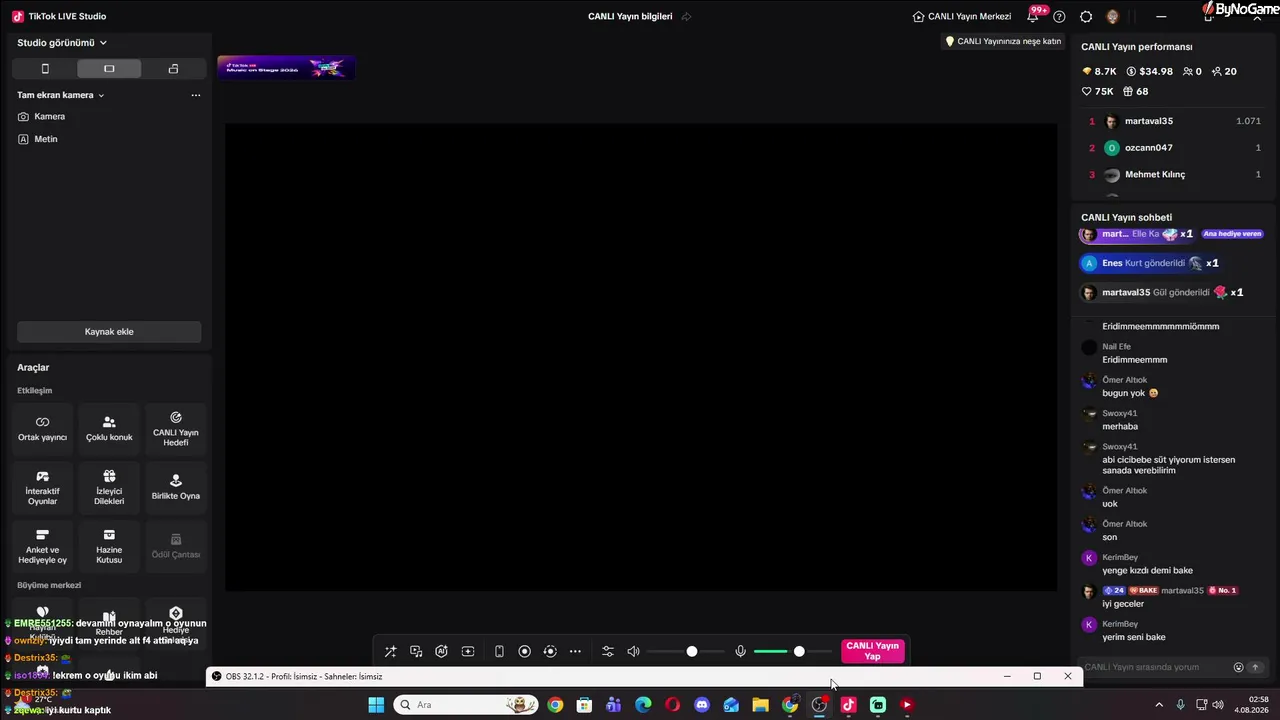The image size is (1280, 720).
Task: Click the TikTok Music on Stage banner
Action: 286,68
